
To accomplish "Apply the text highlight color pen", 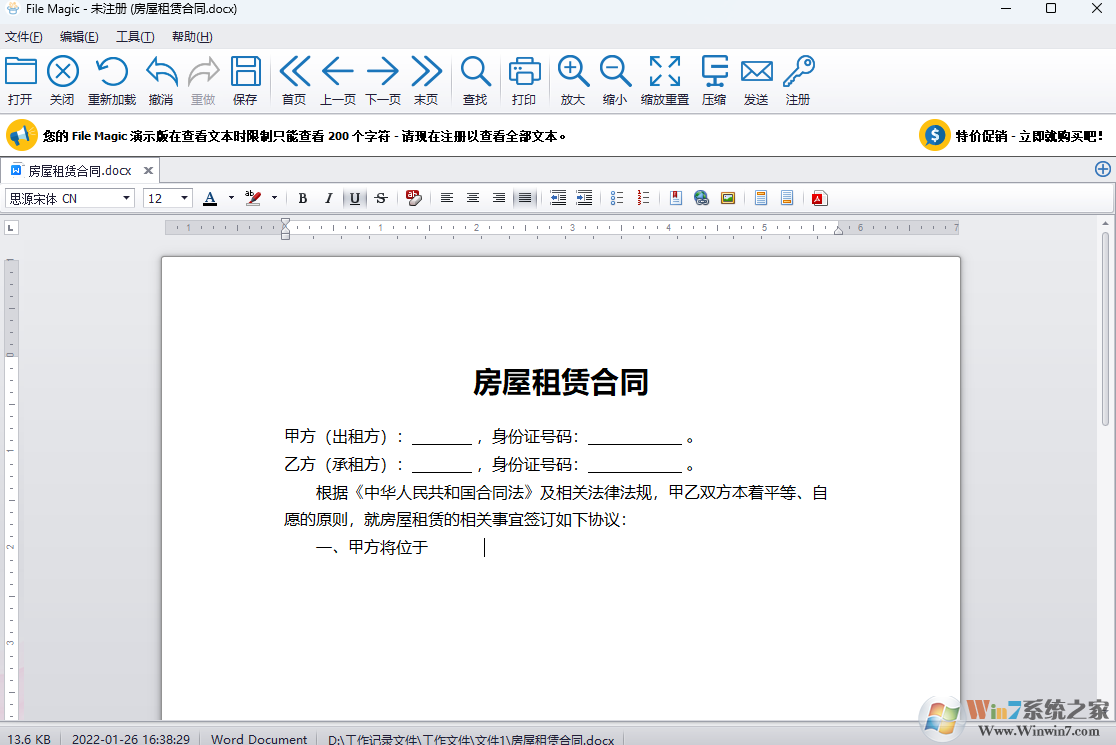I will pyautogui.click(x=253, y=198).
